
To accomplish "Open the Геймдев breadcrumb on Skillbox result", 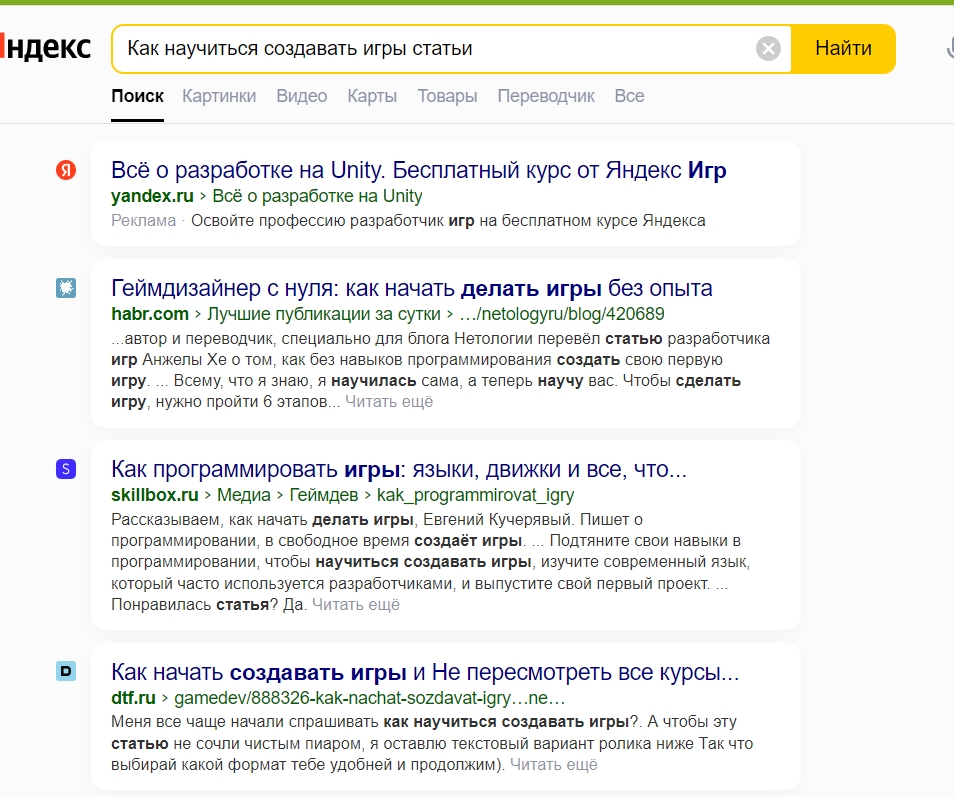I will (x=324, y=495).
